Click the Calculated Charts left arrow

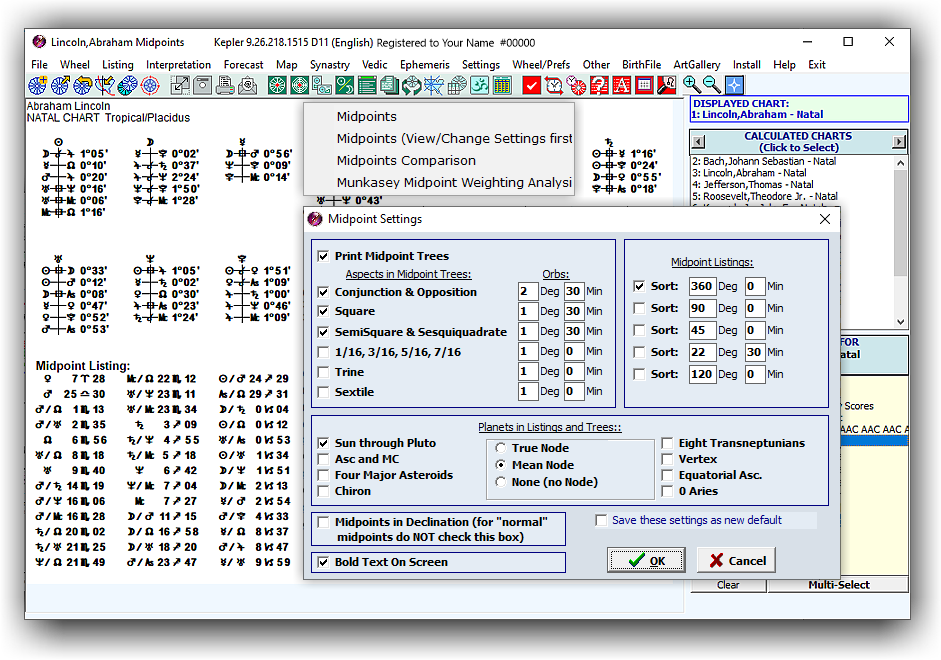[698, 142]
